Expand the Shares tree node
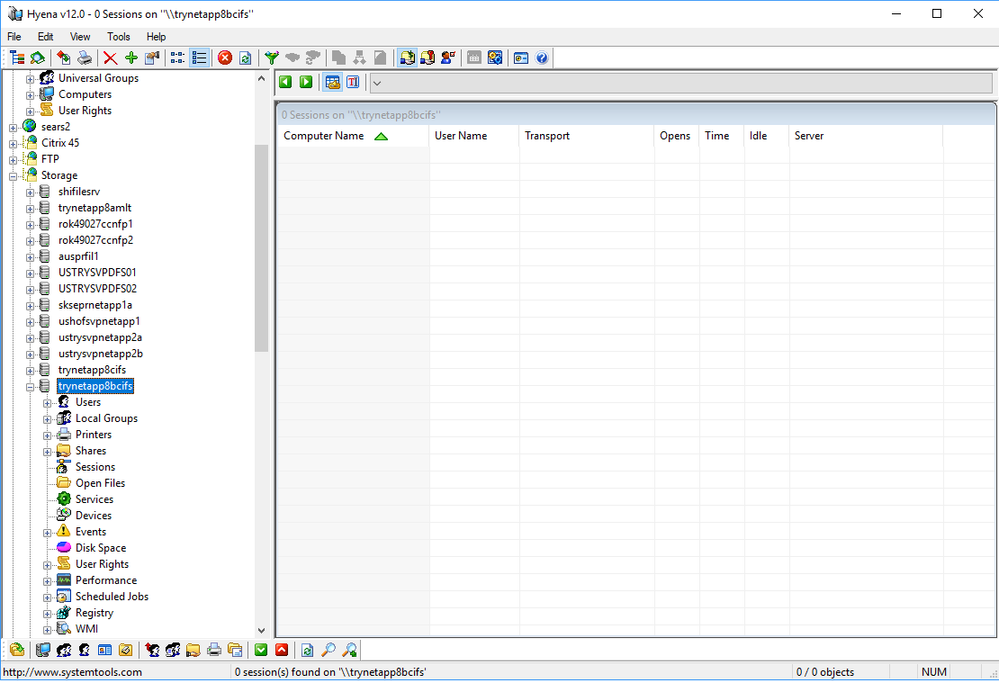999x682 pixels. (47, 451)
